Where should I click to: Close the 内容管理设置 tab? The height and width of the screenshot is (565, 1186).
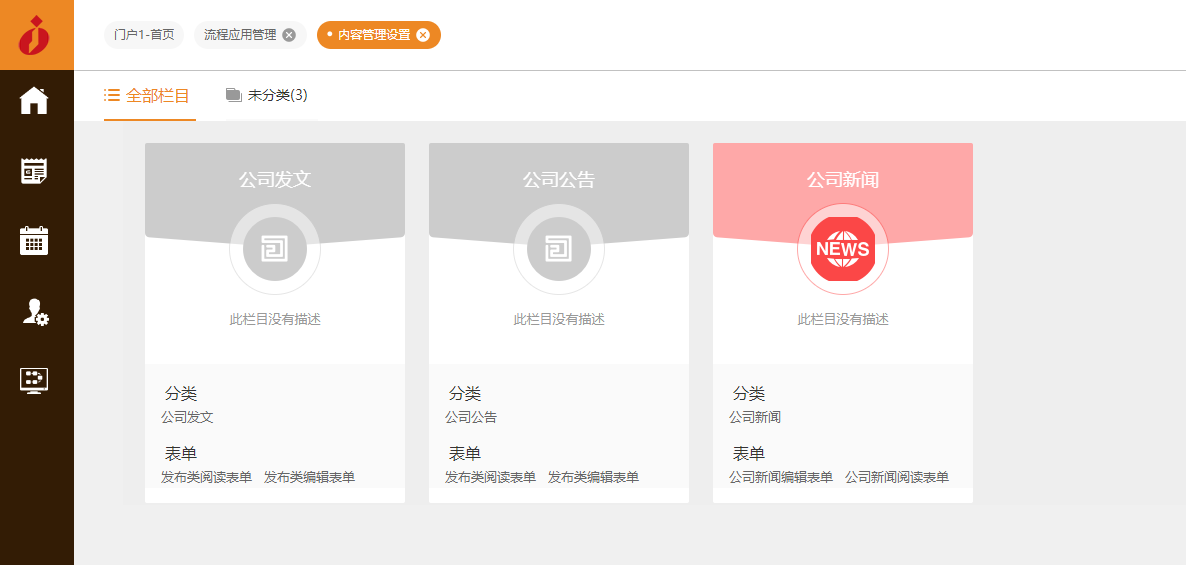pyautogui.click(x=423, y=35)
